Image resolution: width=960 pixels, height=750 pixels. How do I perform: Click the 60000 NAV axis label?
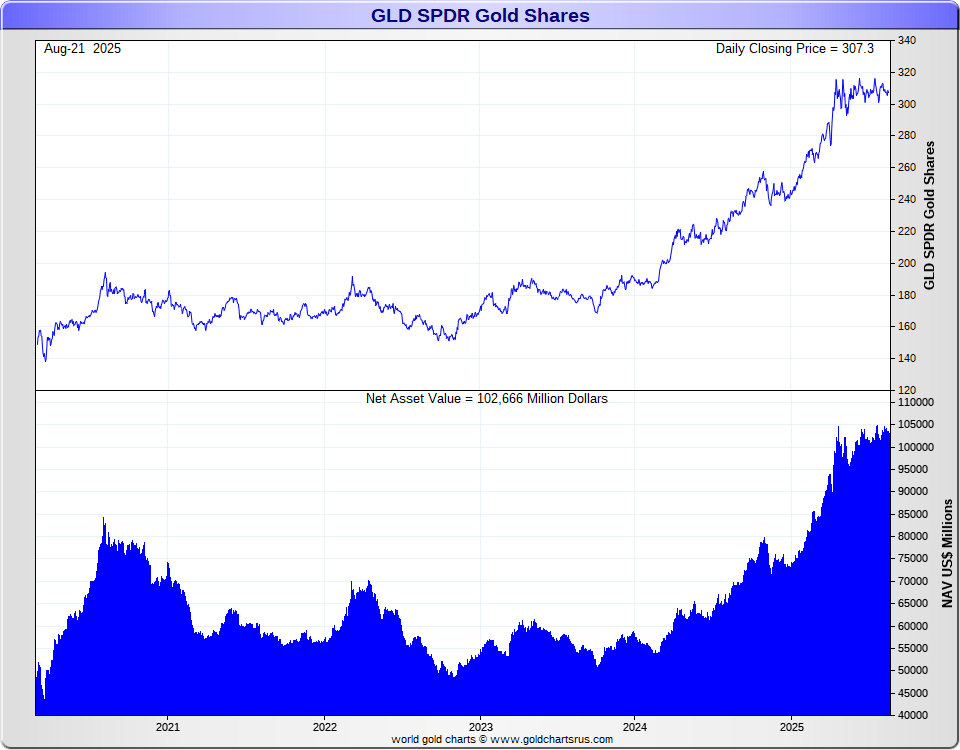(913, 626)
